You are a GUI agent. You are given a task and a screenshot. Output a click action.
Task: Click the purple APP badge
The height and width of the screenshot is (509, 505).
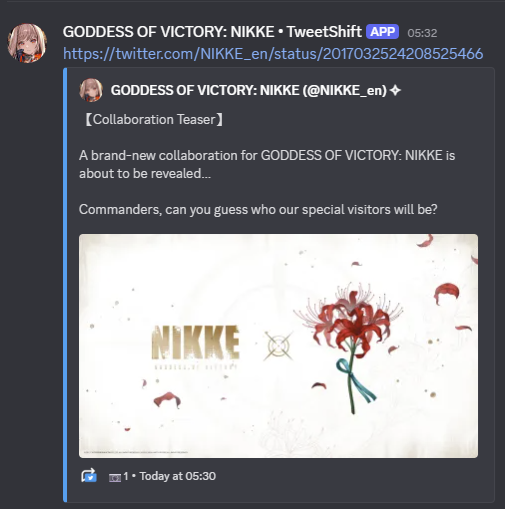(382, 32)
